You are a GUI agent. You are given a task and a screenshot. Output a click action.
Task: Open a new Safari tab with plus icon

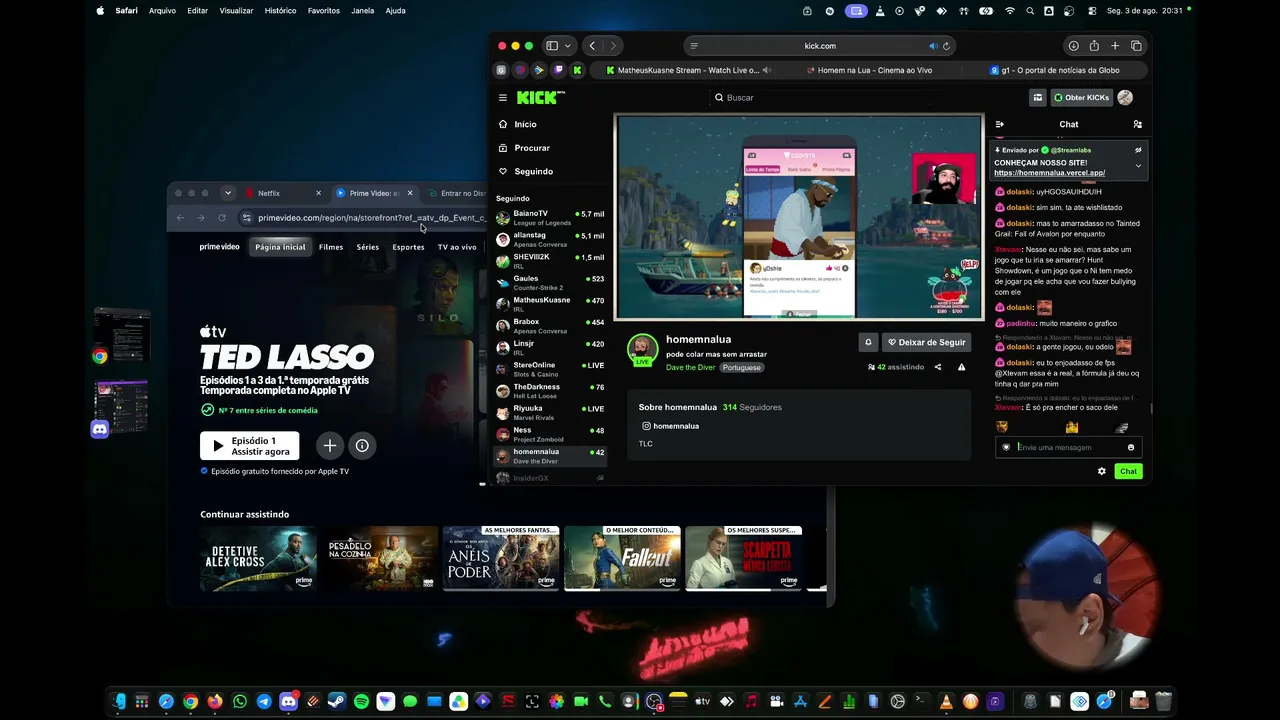(1115, 46)
